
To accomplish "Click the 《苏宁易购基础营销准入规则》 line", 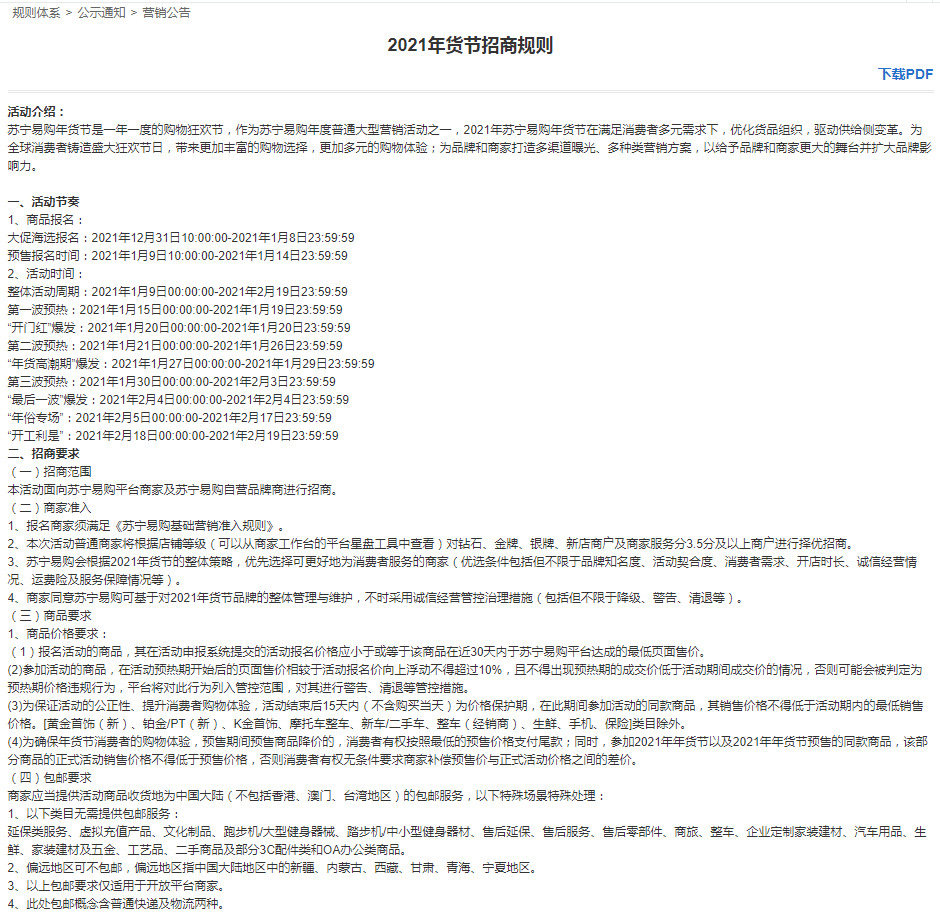I will point(147,525).
